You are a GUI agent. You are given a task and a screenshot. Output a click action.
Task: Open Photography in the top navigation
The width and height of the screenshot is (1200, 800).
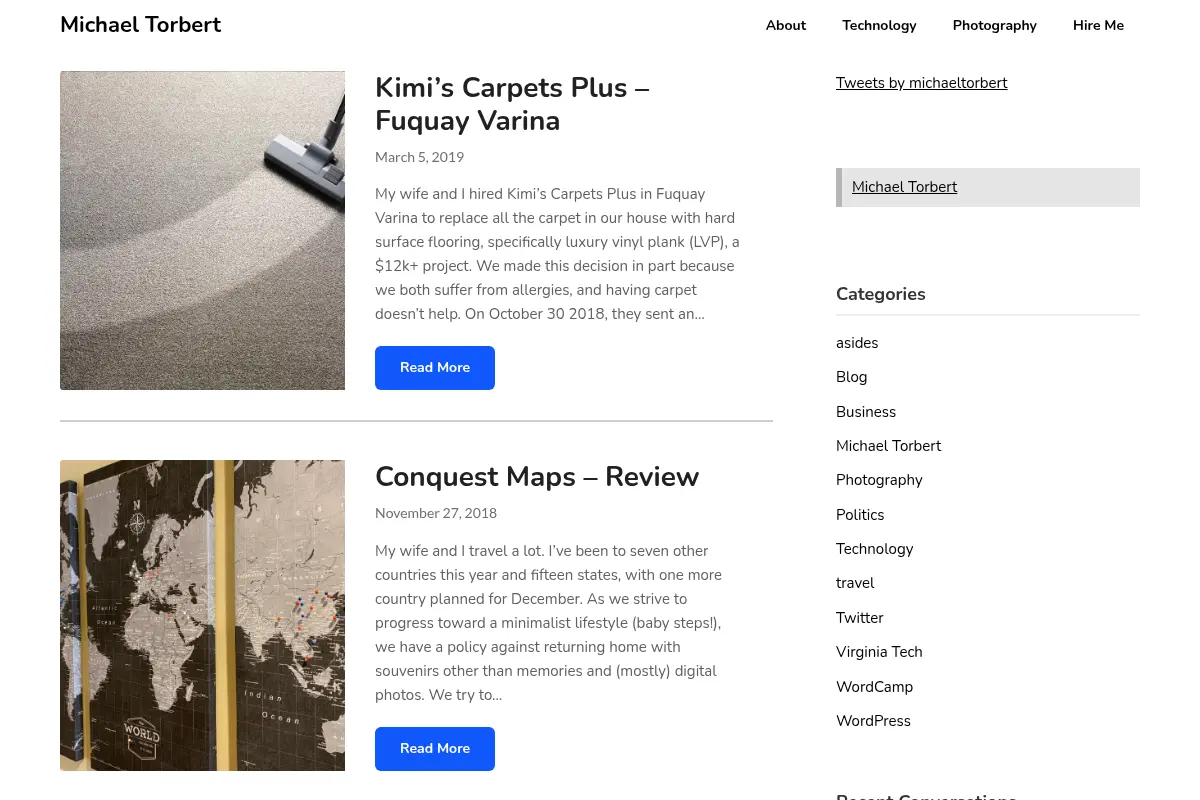pyautogui.click(x=994, y=25)
